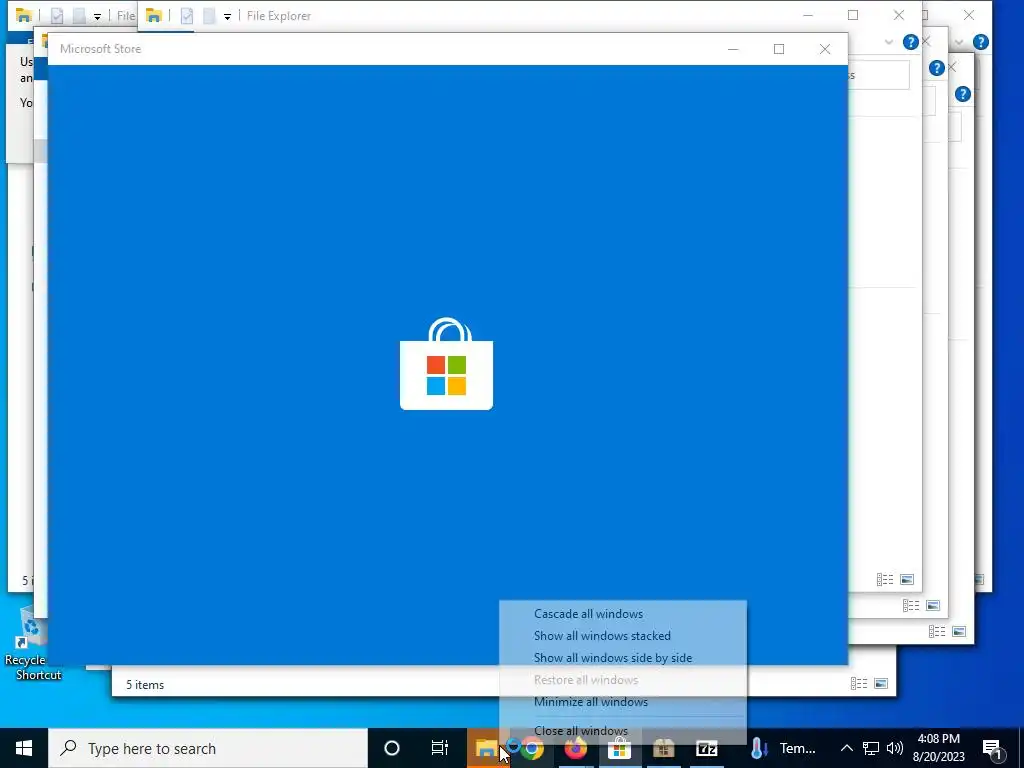The image size is (1024, 768).
Task: Open the clock showing 4:08 PM
Action: (x=938, y=748)
